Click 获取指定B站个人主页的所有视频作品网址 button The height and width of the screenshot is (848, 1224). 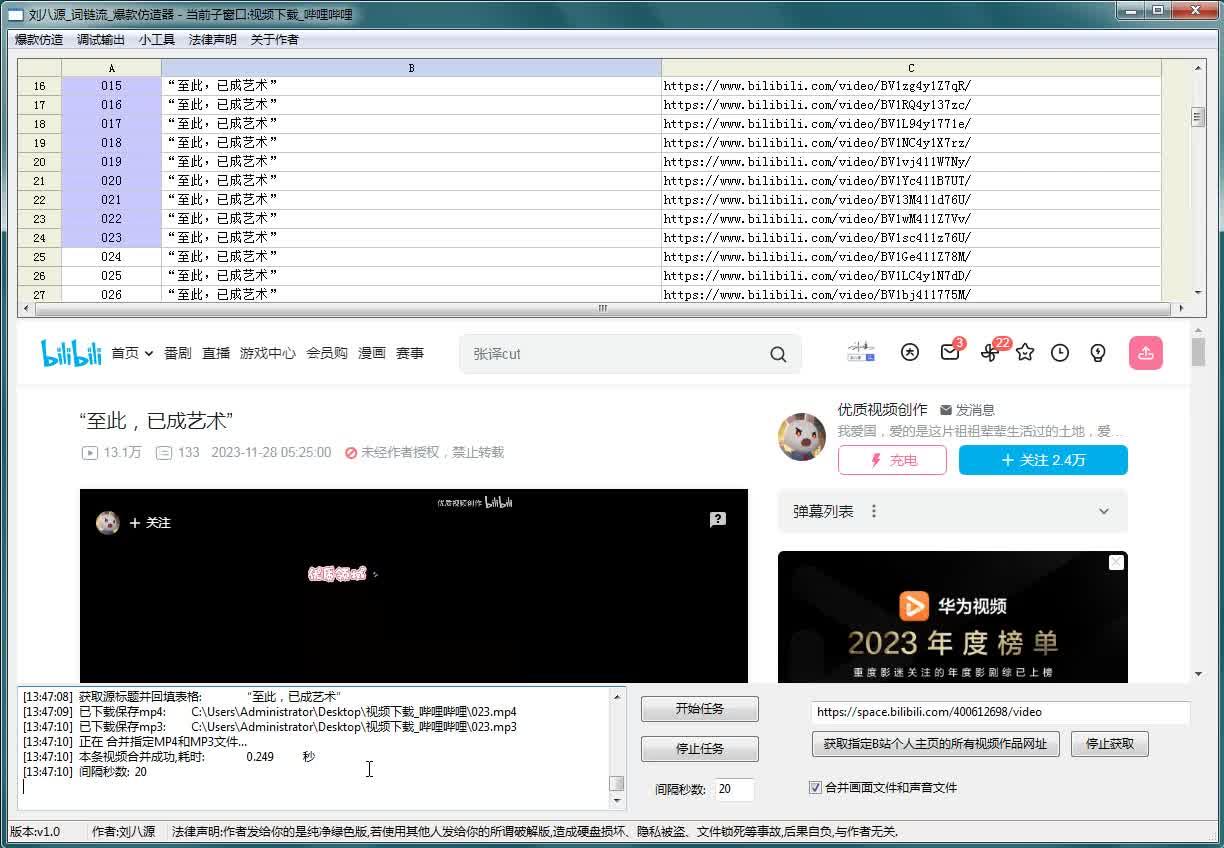pos(936,744)
